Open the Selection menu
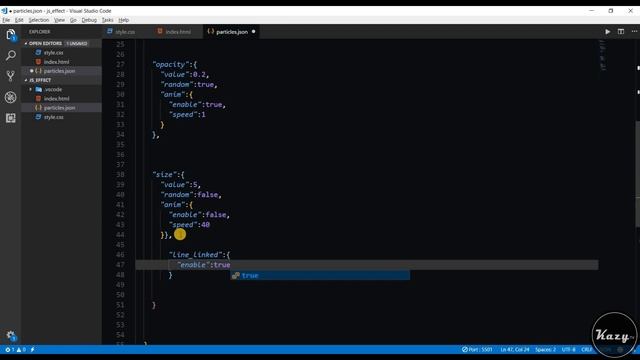 coord(39,20)
